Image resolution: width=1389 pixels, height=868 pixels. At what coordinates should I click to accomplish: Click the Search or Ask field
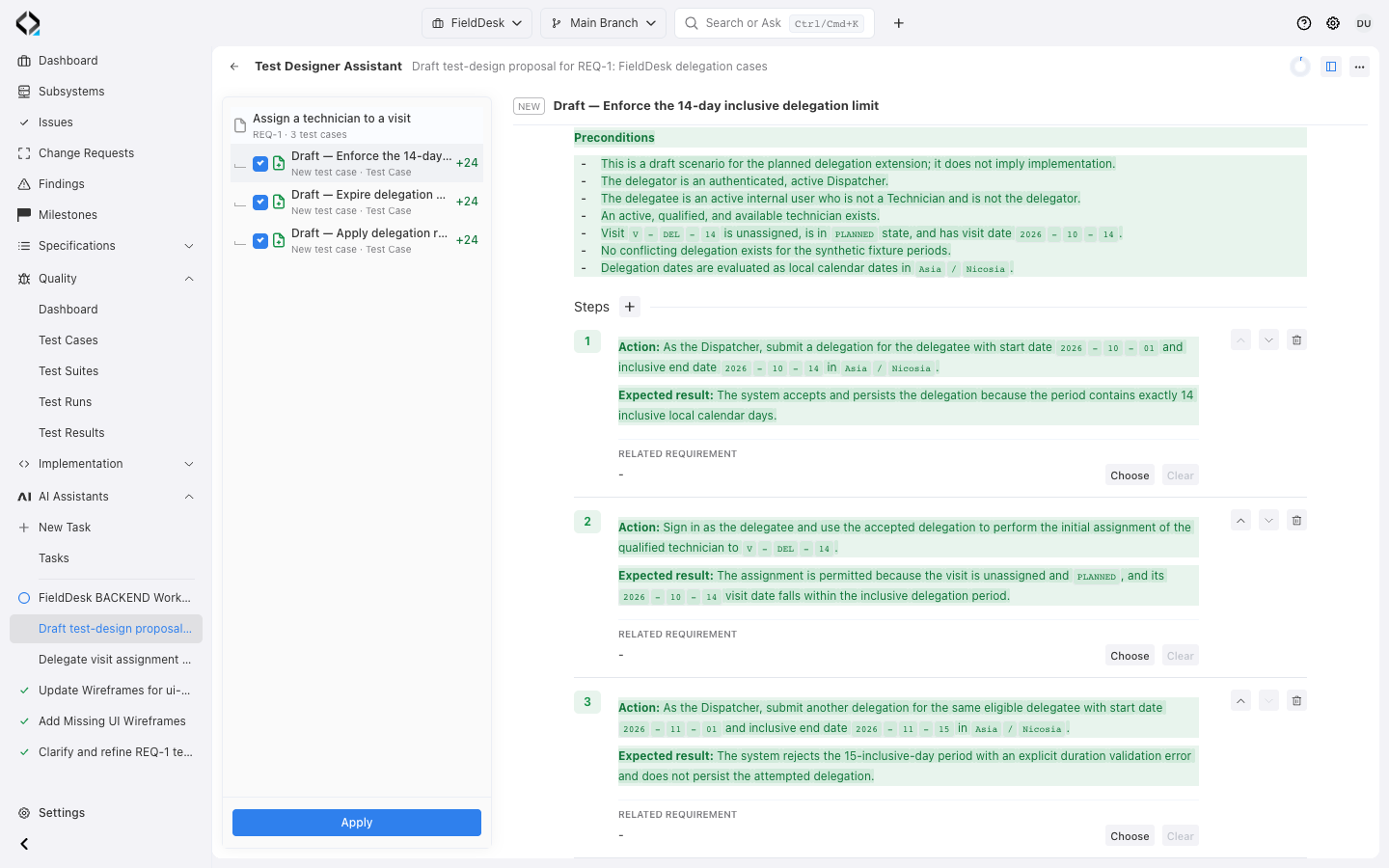coord(775,23)
